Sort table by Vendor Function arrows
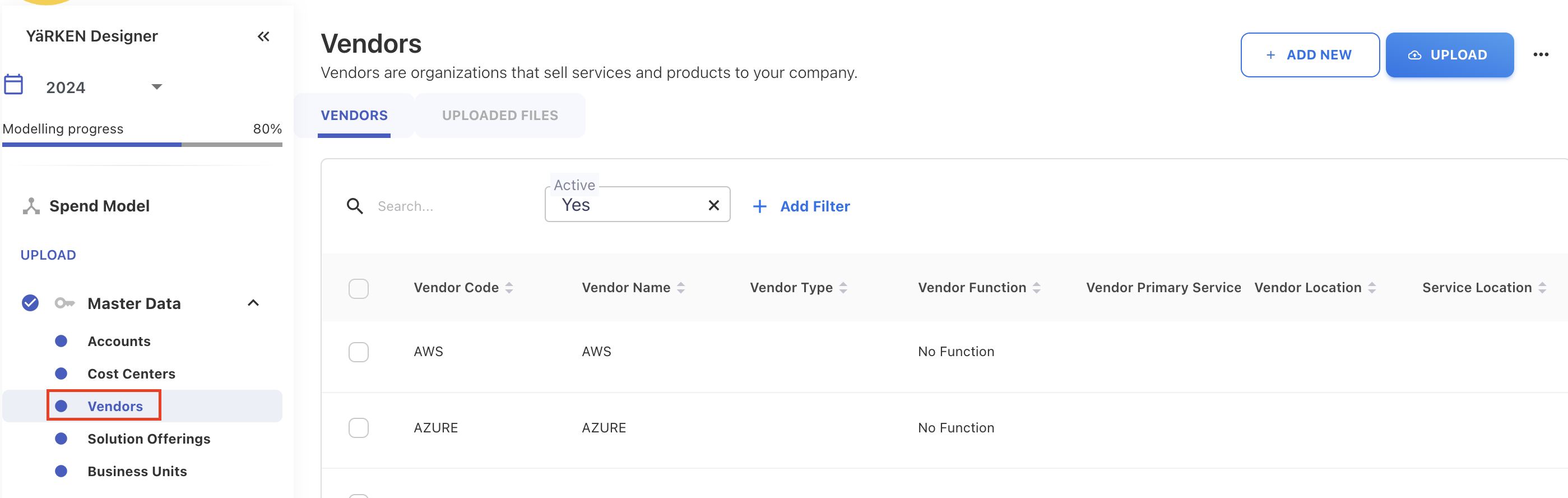1568x498 pixels. tap(1036, 288)
